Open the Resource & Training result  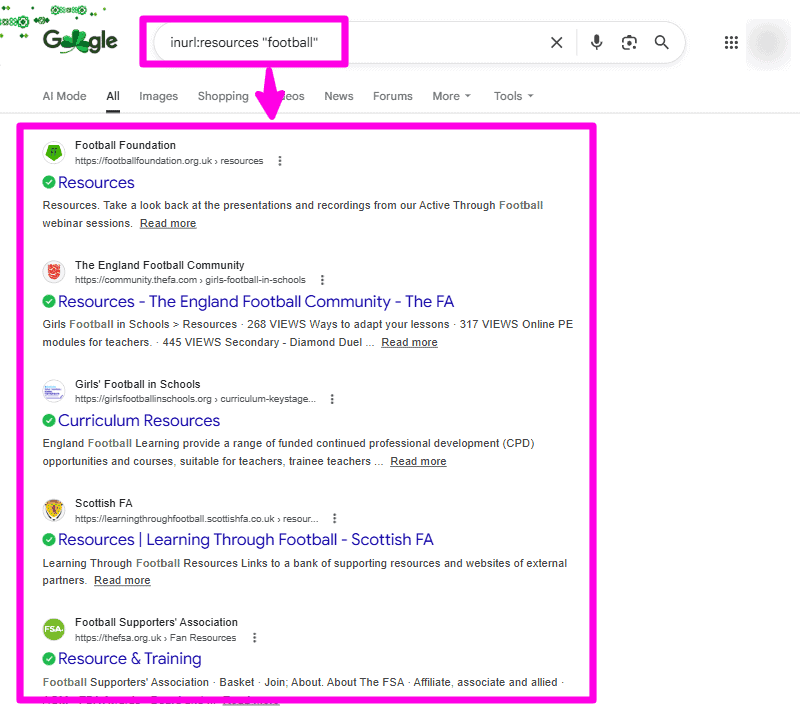pyautogui.click(x=130, y=659)
